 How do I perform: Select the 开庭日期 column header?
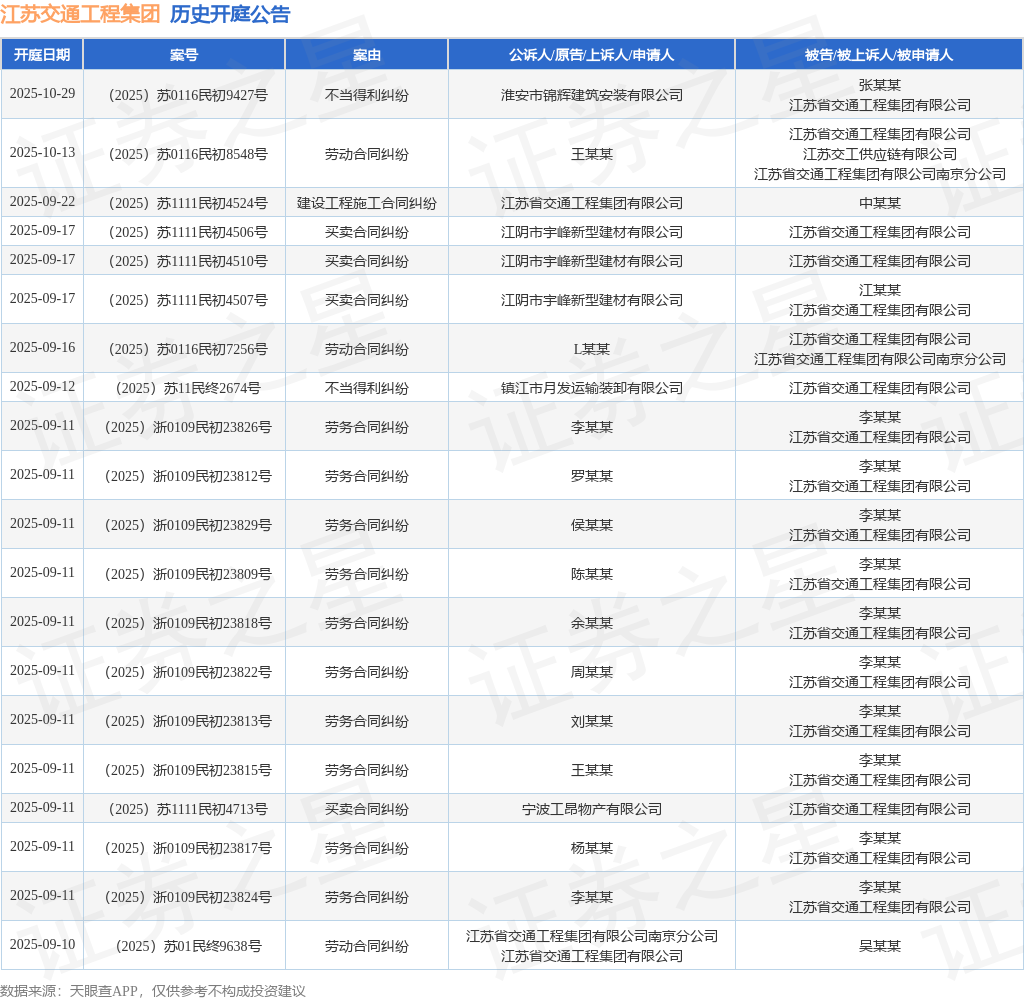pyautogui.click(x=42, y=55)
